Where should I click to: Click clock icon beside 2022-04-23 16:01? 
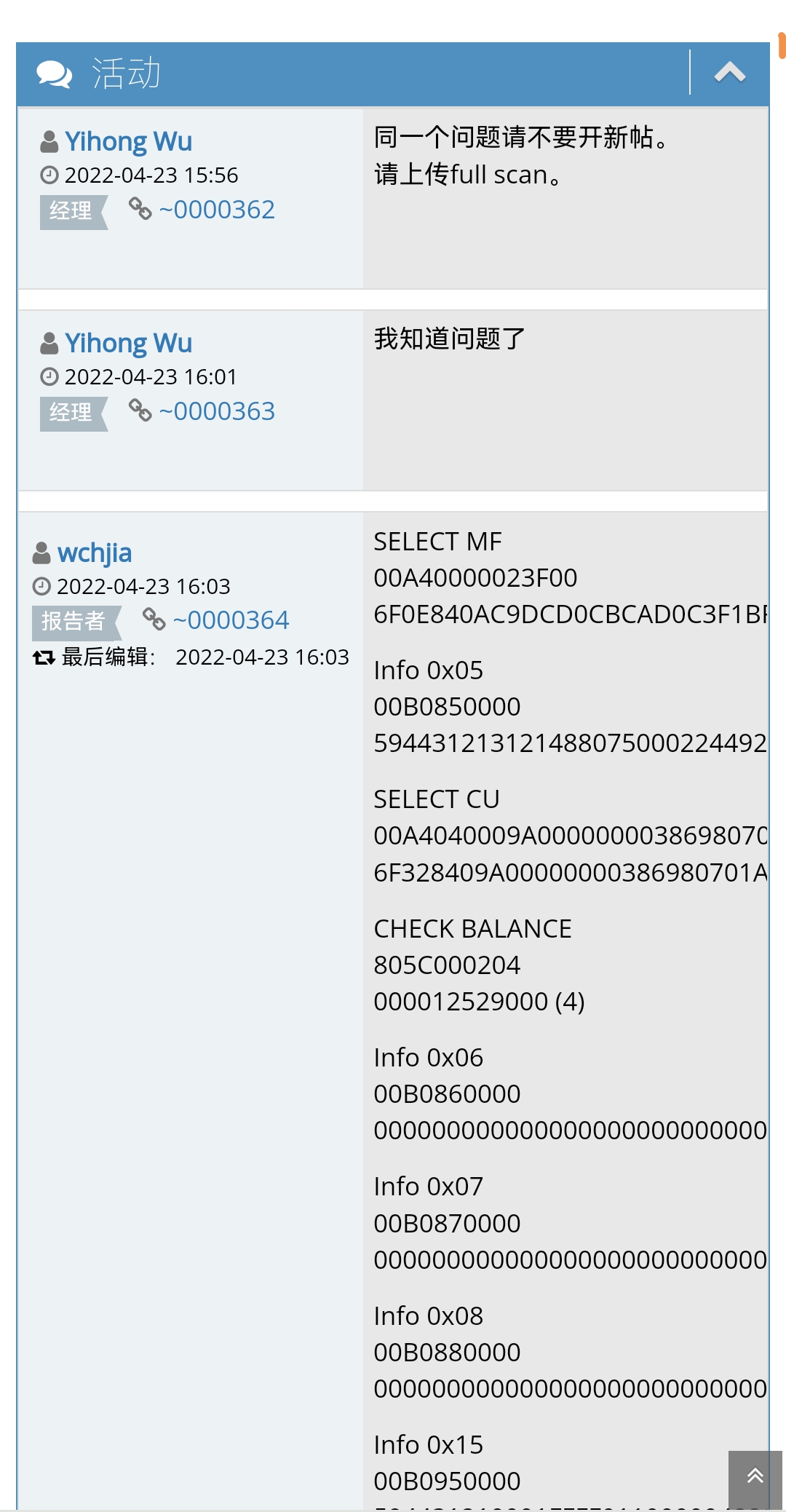(x=49, y=376)
